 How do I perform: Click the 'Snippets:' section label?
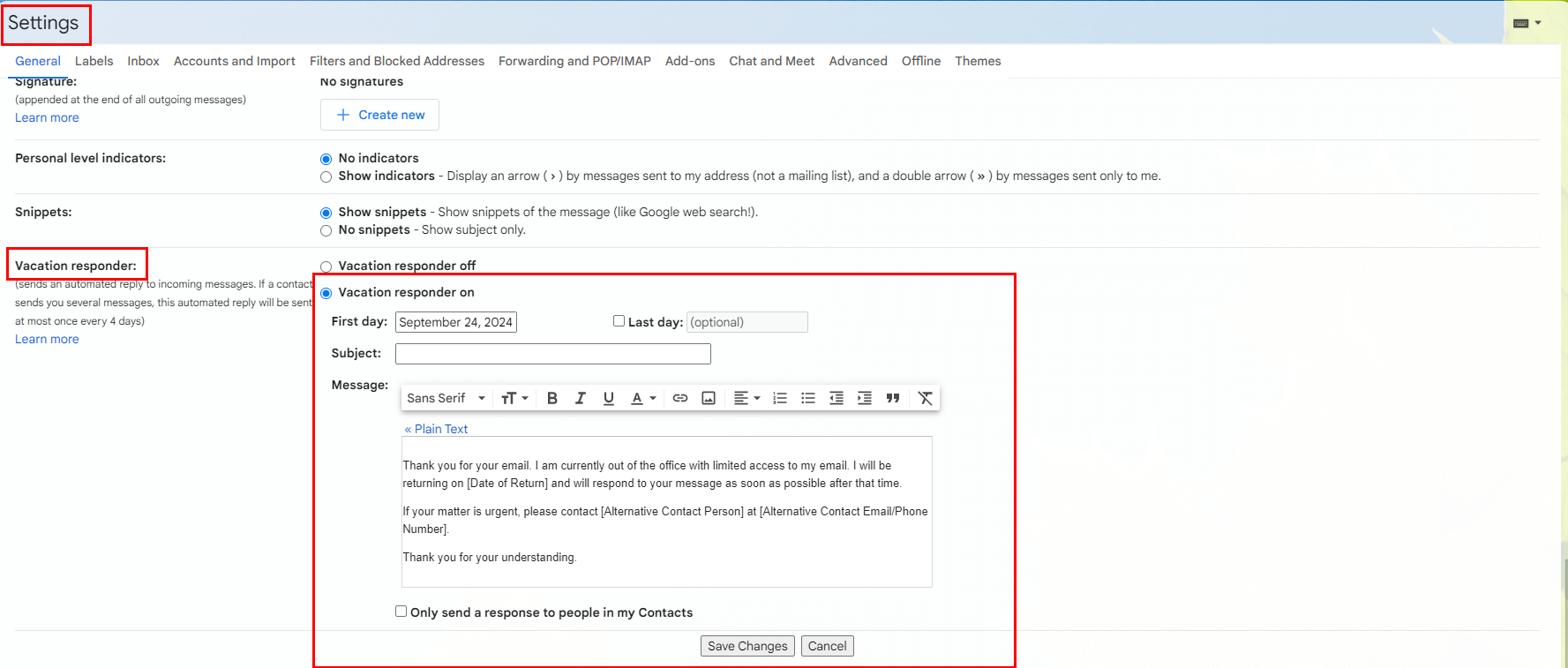click(x=43, y=212)
